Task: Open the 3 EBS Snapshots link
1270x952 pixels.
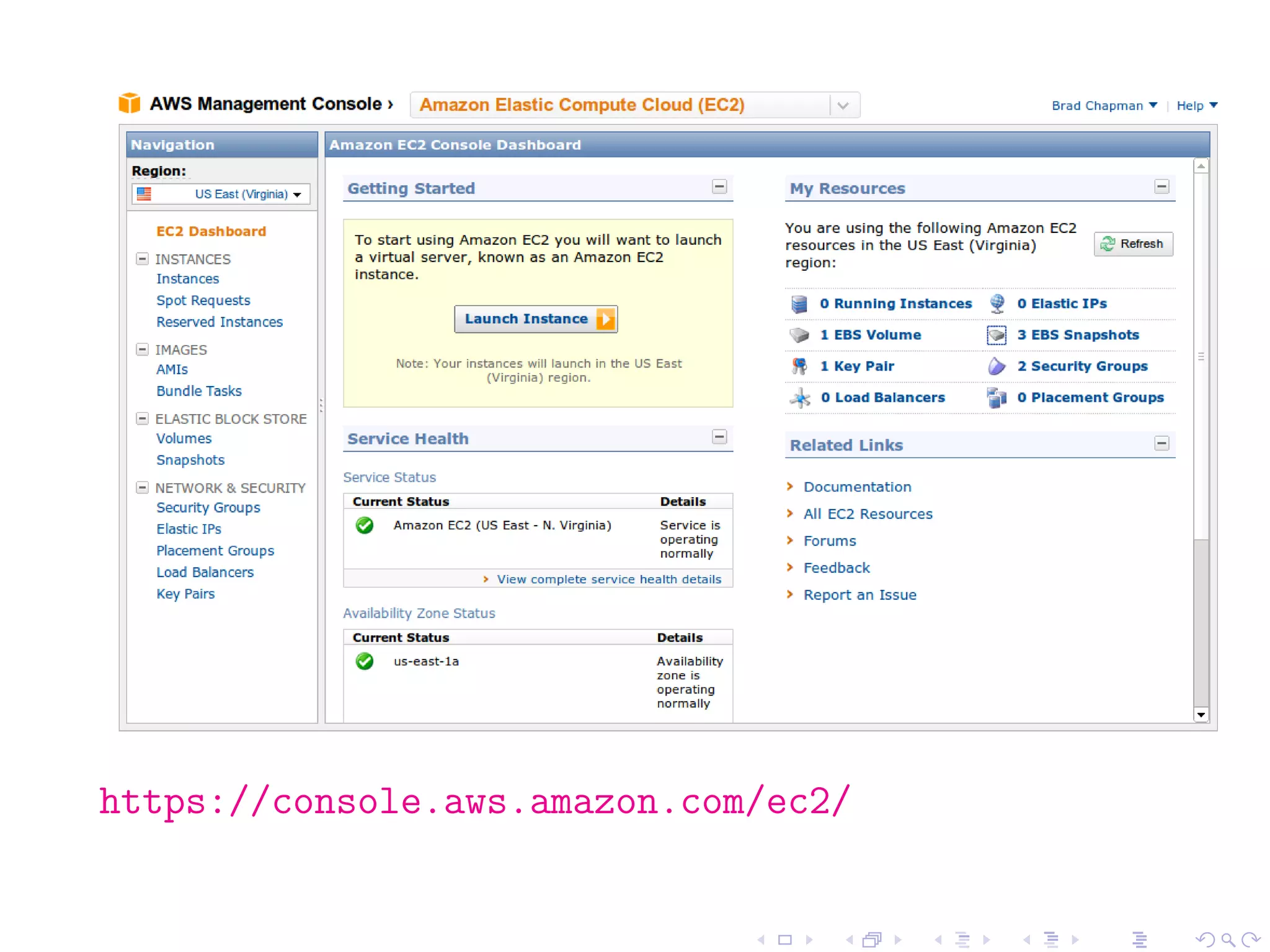Action: [1078, 335]
